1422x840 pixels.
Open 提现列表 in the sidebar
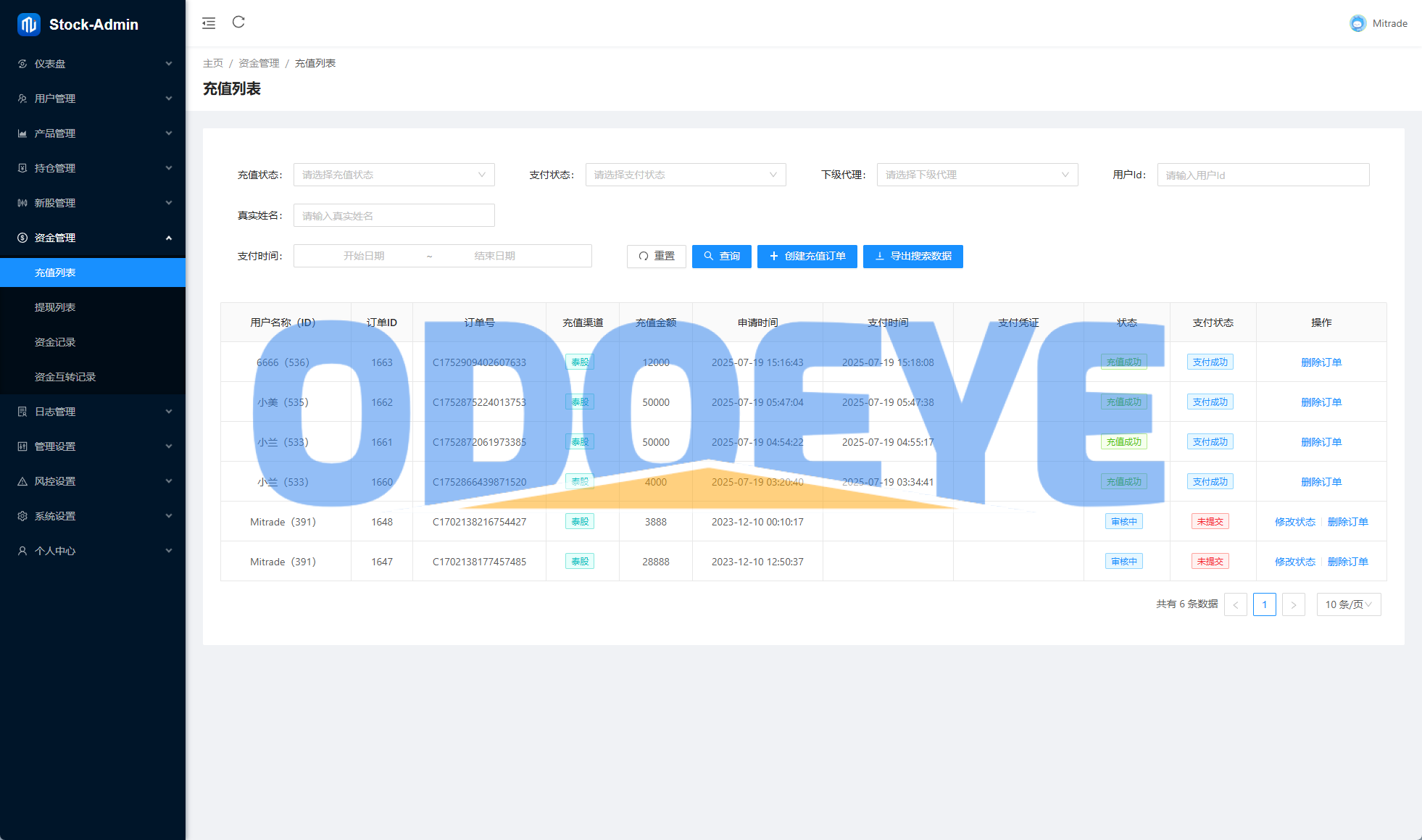click(x=55, y=307)
